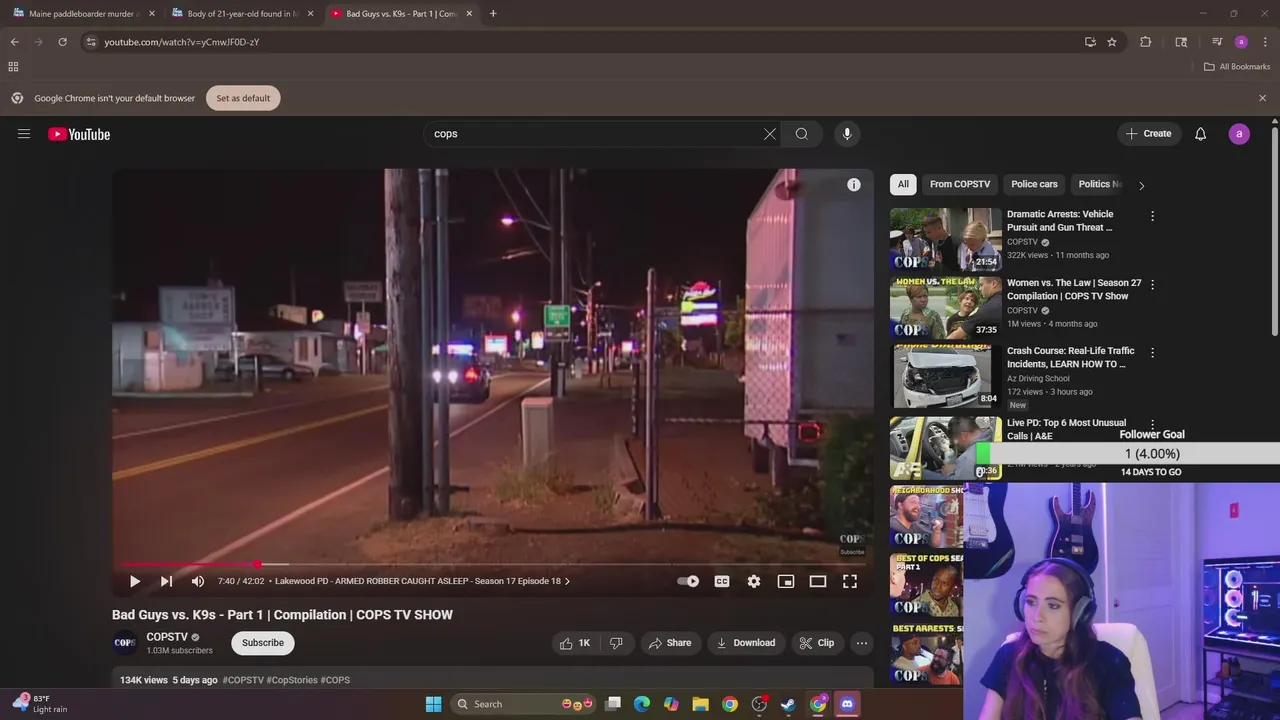1280x720 pixels.
Task: Run the search with magnifier button
Action: click(x=802, y=134)
